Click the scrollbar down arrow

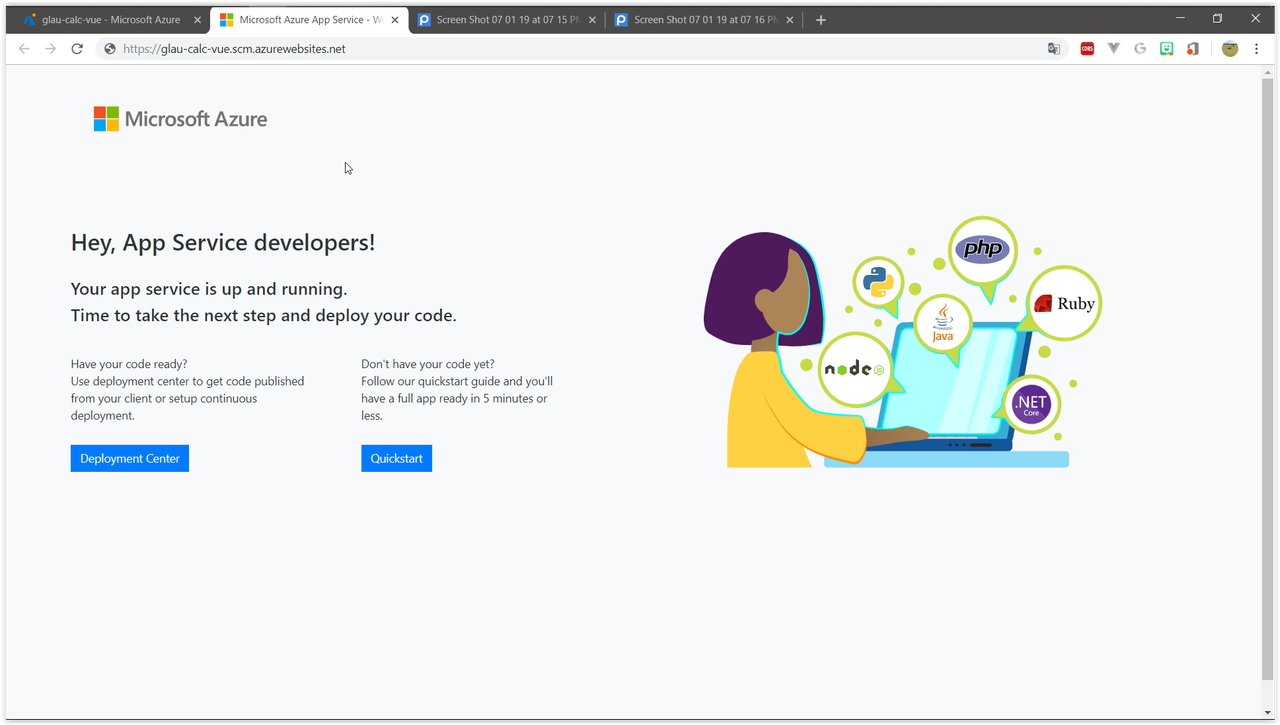pos(1268,711)
